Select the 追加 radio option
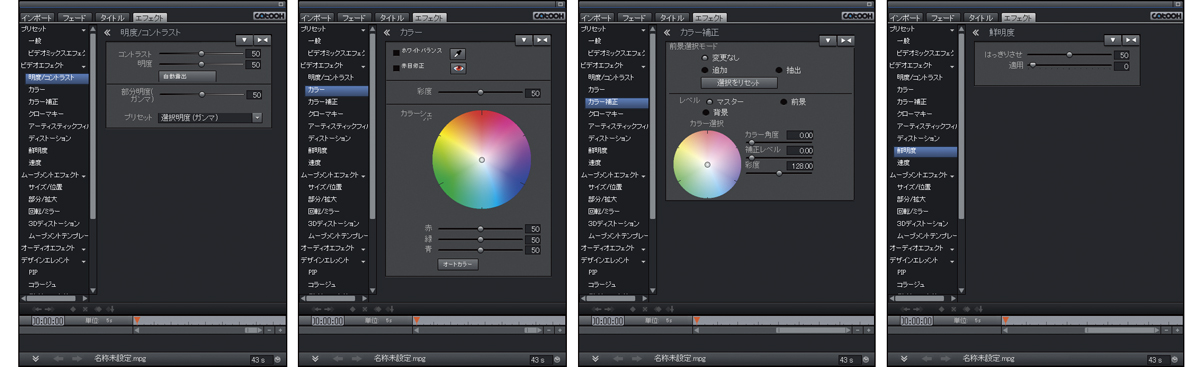Image resolution: width=1200 pixels, height=367 pixels. (704, 71)
